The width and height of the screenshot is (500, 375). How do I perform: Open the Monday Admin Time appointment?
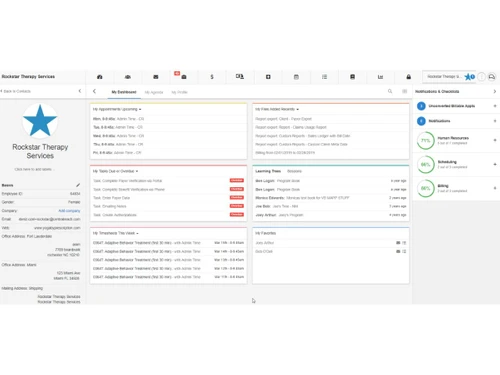coord(118,119)
